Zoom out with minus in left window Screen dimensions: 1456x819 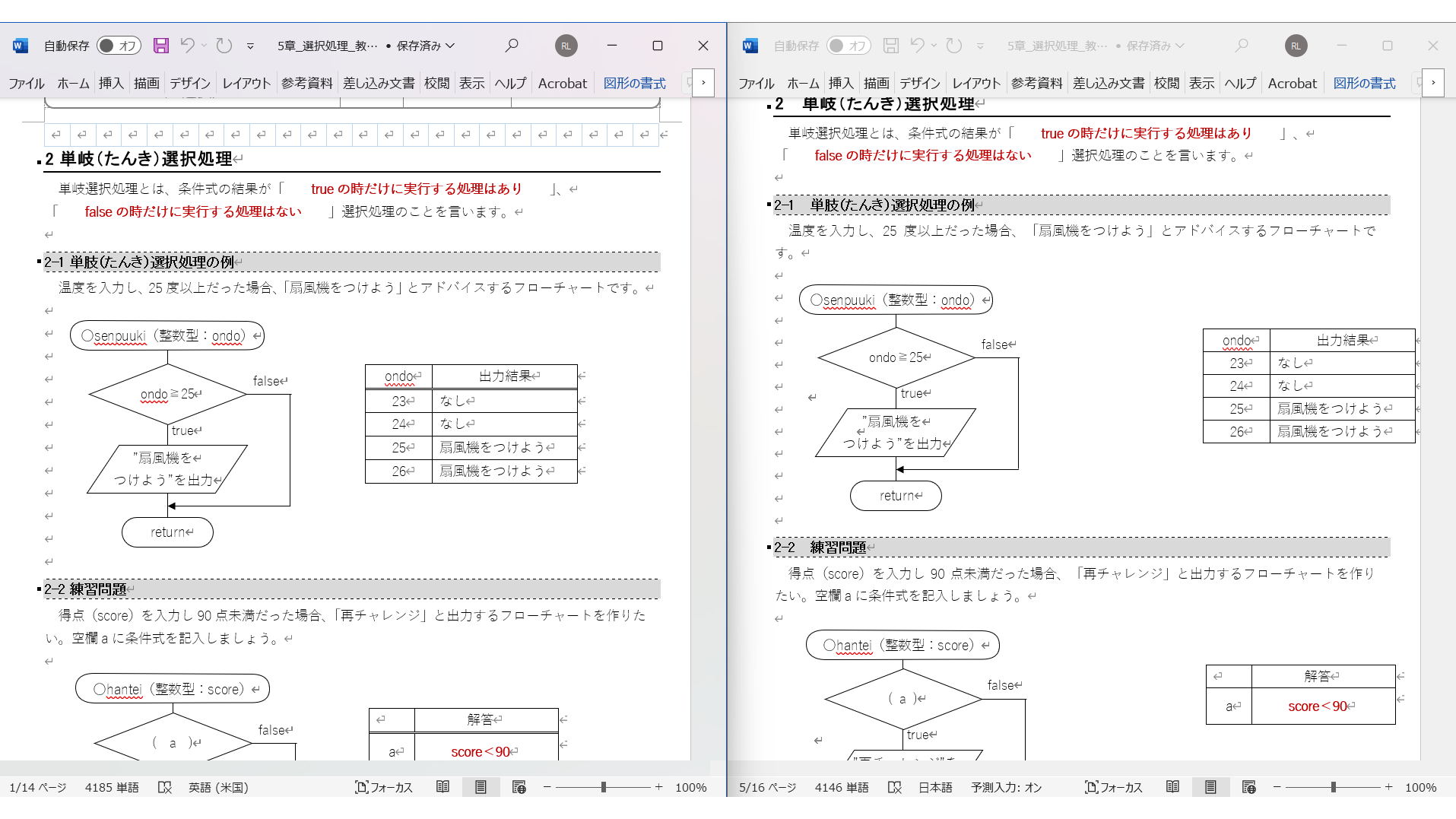coord(547,787)
